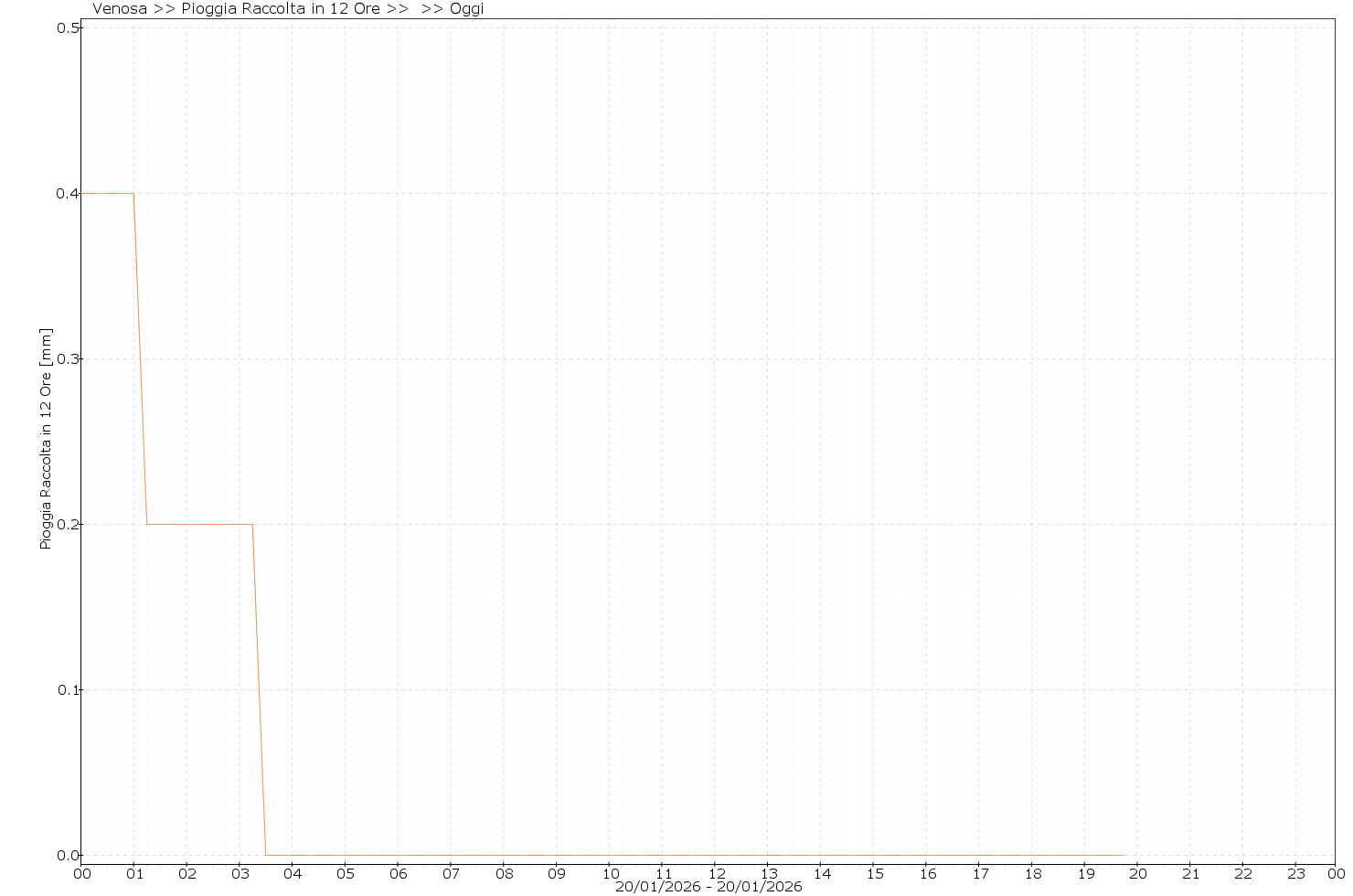Click the 0.2 y-axis tick label

point(68,524)
